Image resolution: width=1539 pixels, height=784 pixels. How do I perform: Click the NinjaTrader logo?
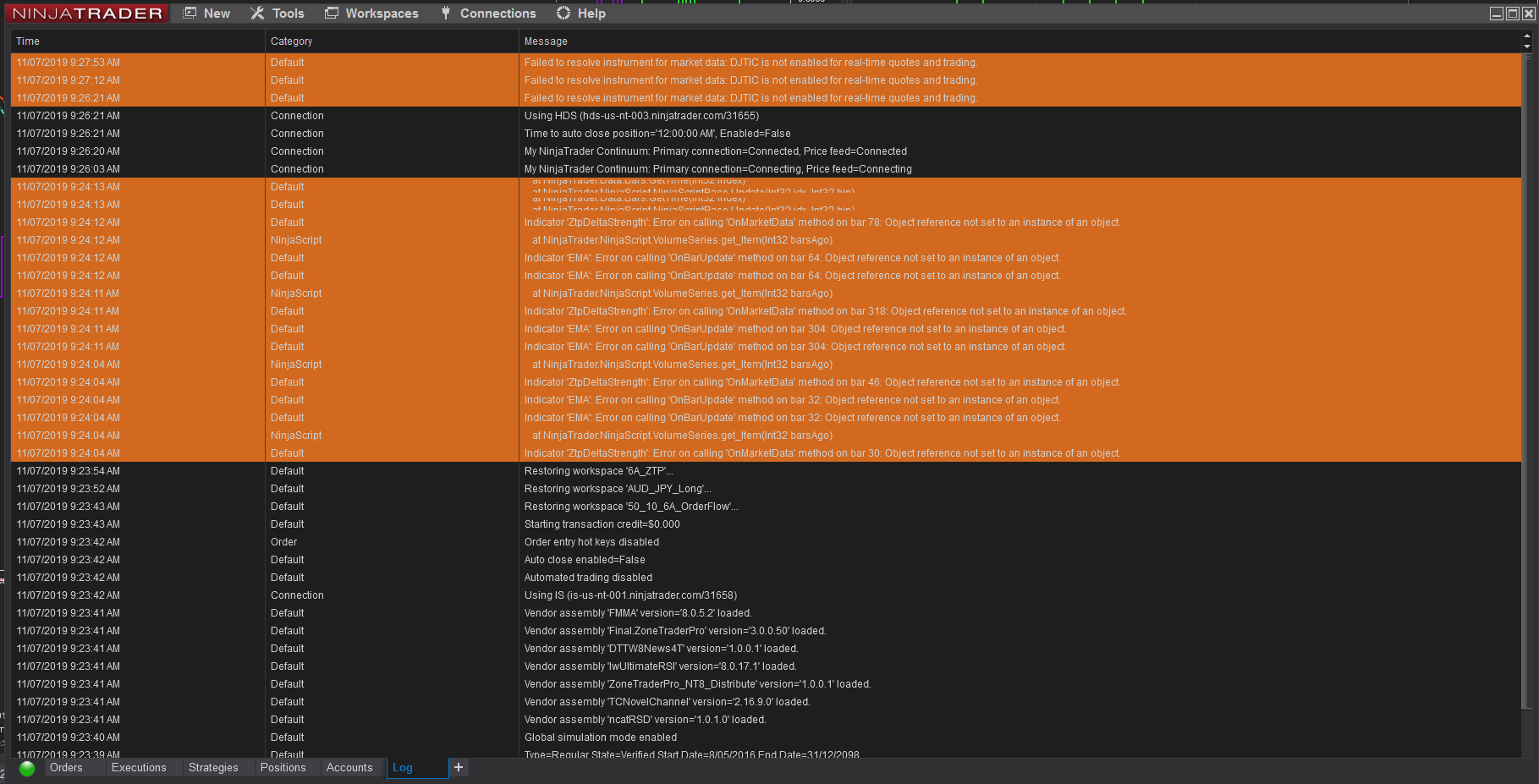[87, 14]
